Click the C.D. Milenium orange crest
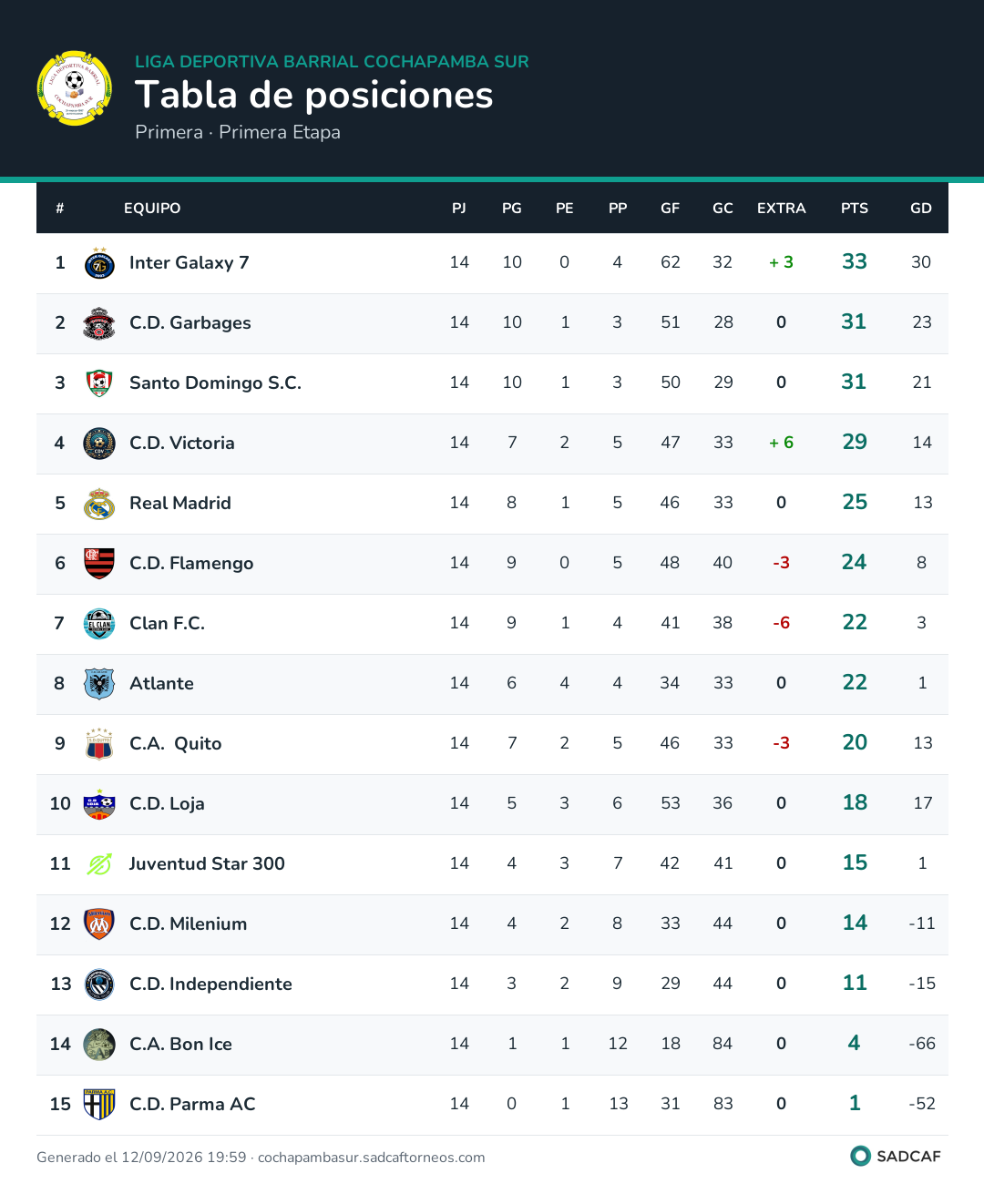984x1204 pixels. (99, 924)
